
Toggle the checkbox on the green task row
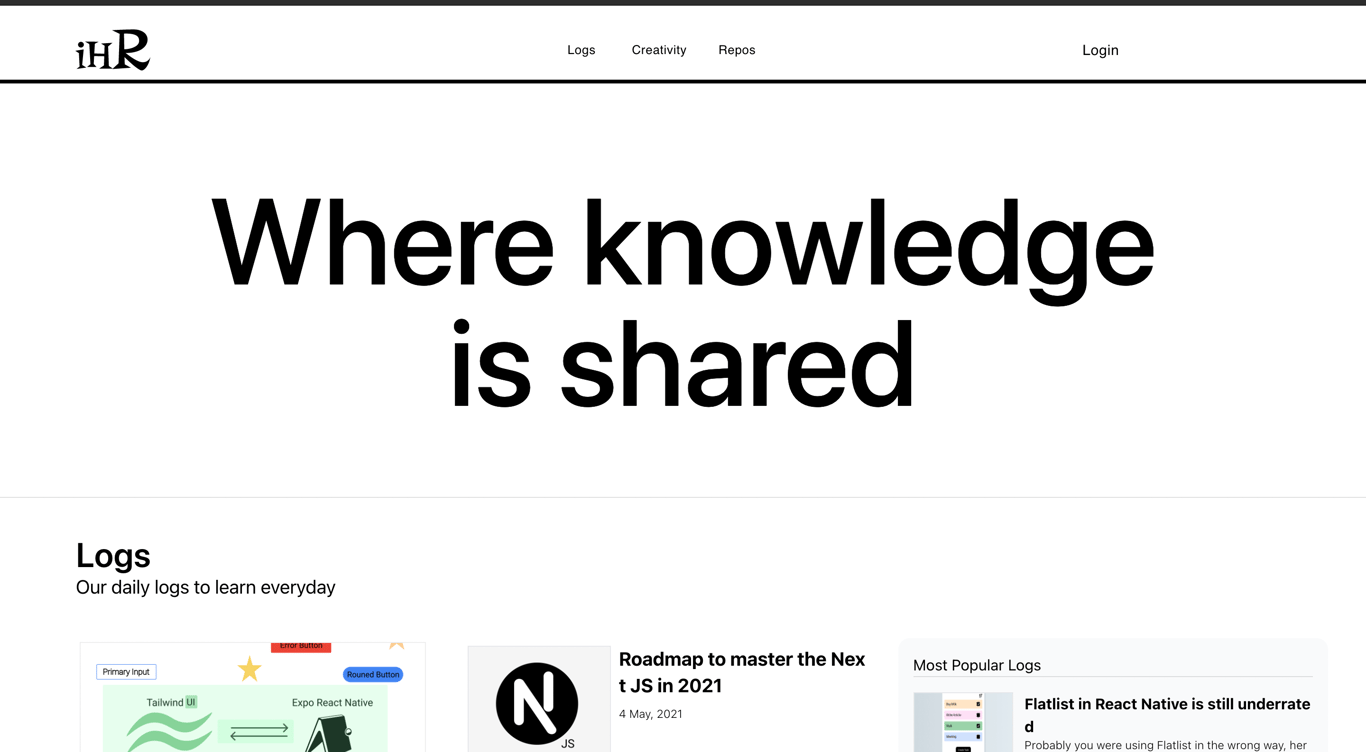(x=978, y=725)
